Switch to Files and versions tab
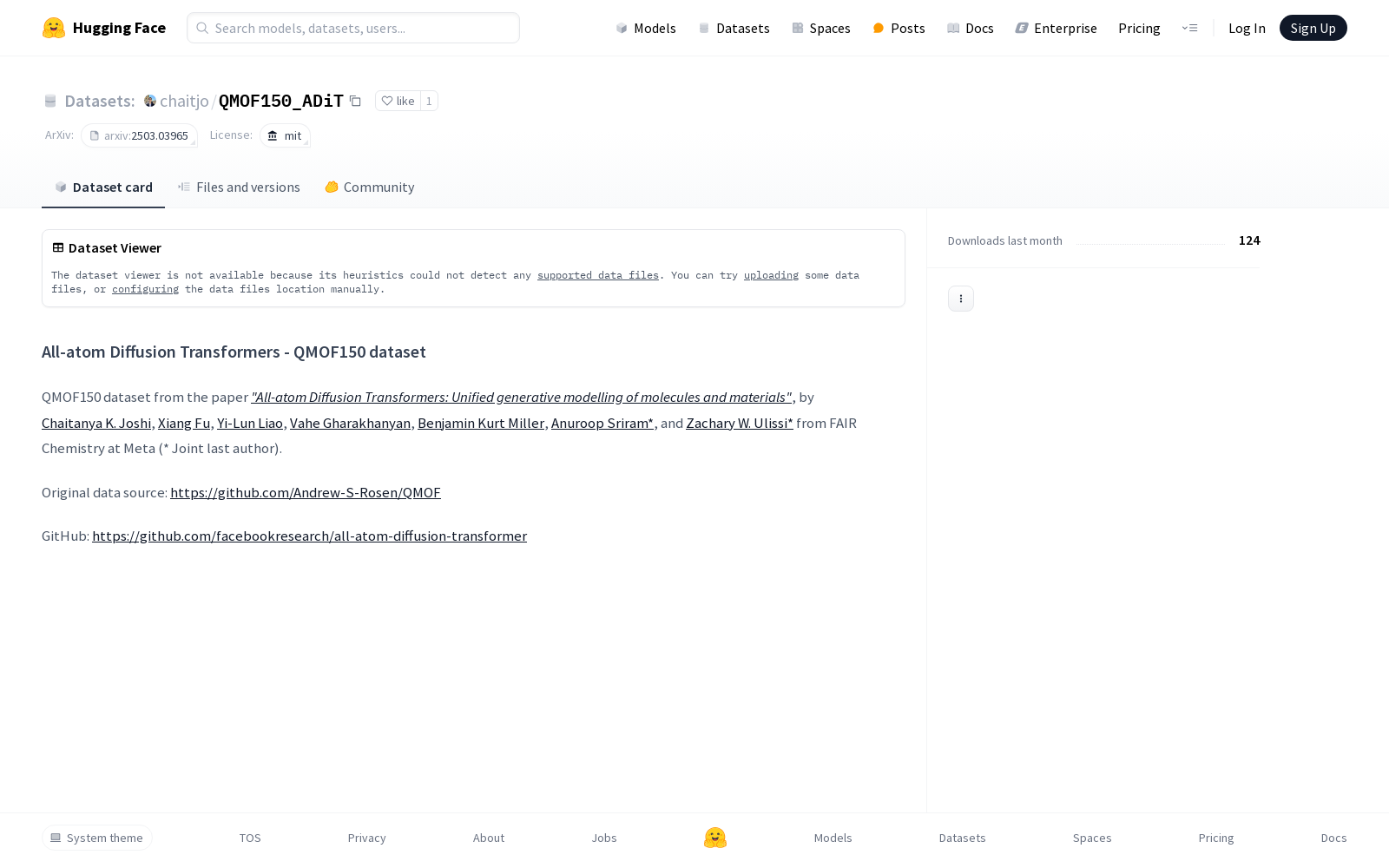 pos(239,187)
